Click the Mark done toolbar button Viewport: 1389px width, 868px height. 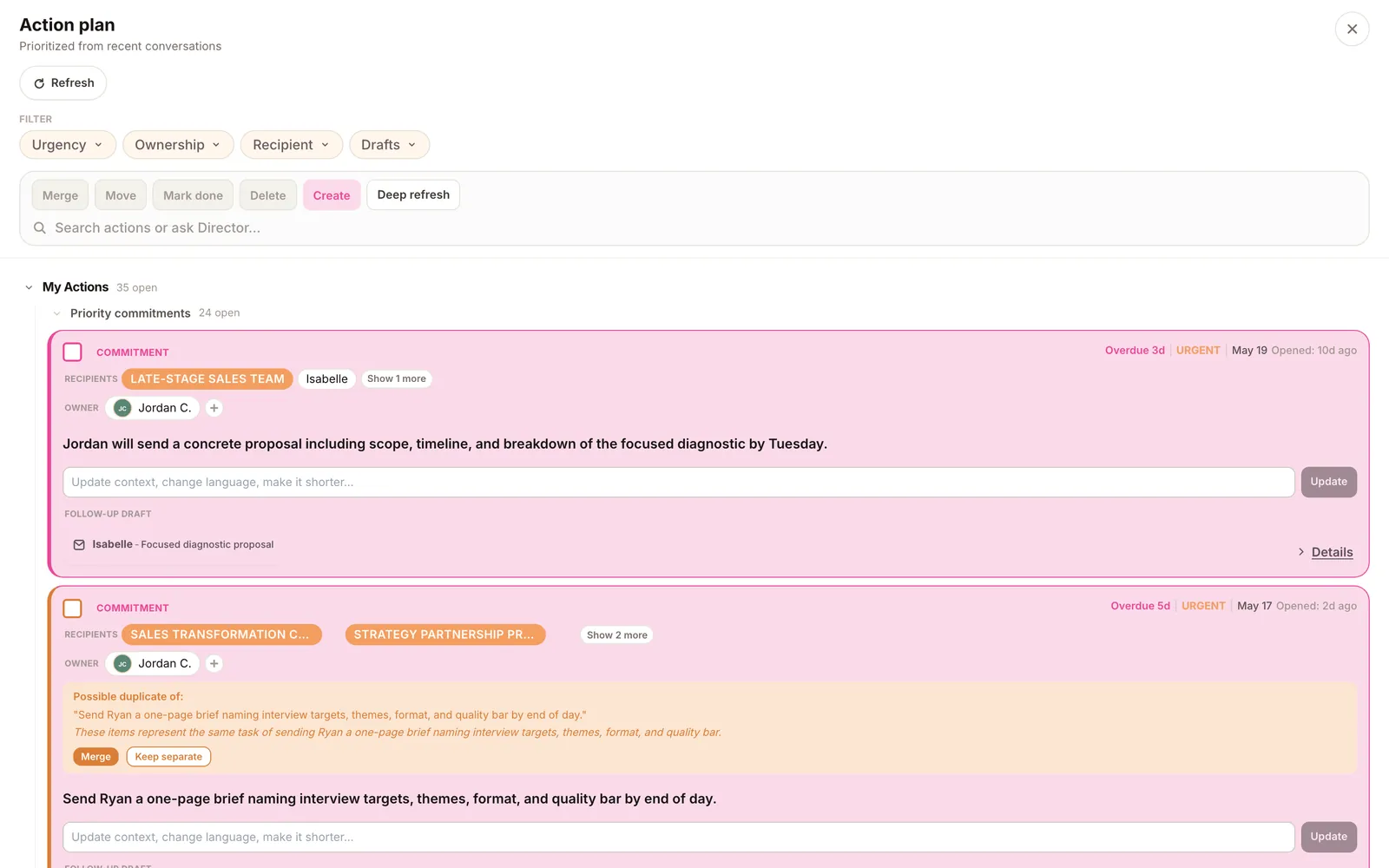pos(193,195)
